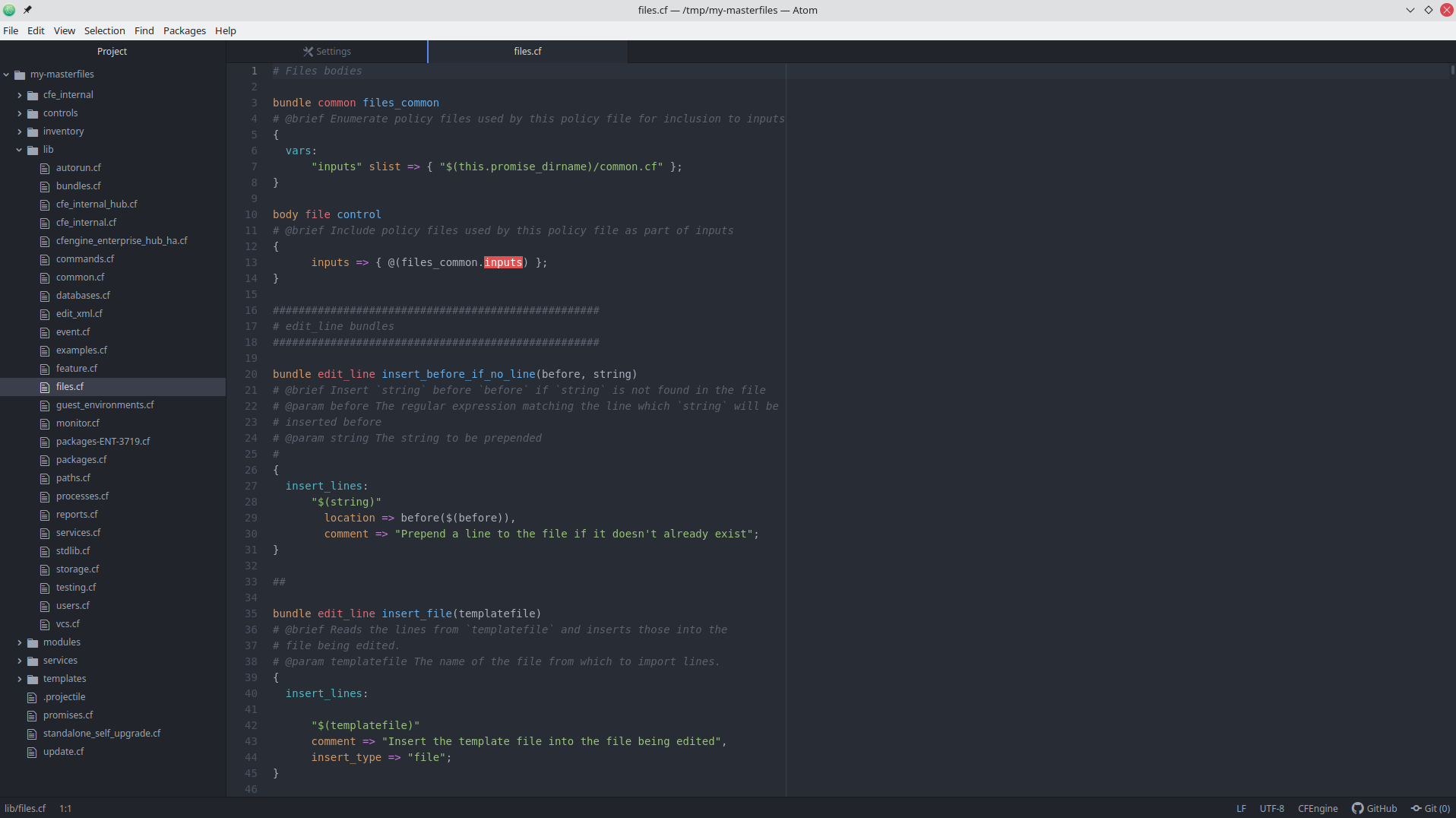Click the my-masterfiles root folder icon
1456x818 pixels.
click(20, 75)
